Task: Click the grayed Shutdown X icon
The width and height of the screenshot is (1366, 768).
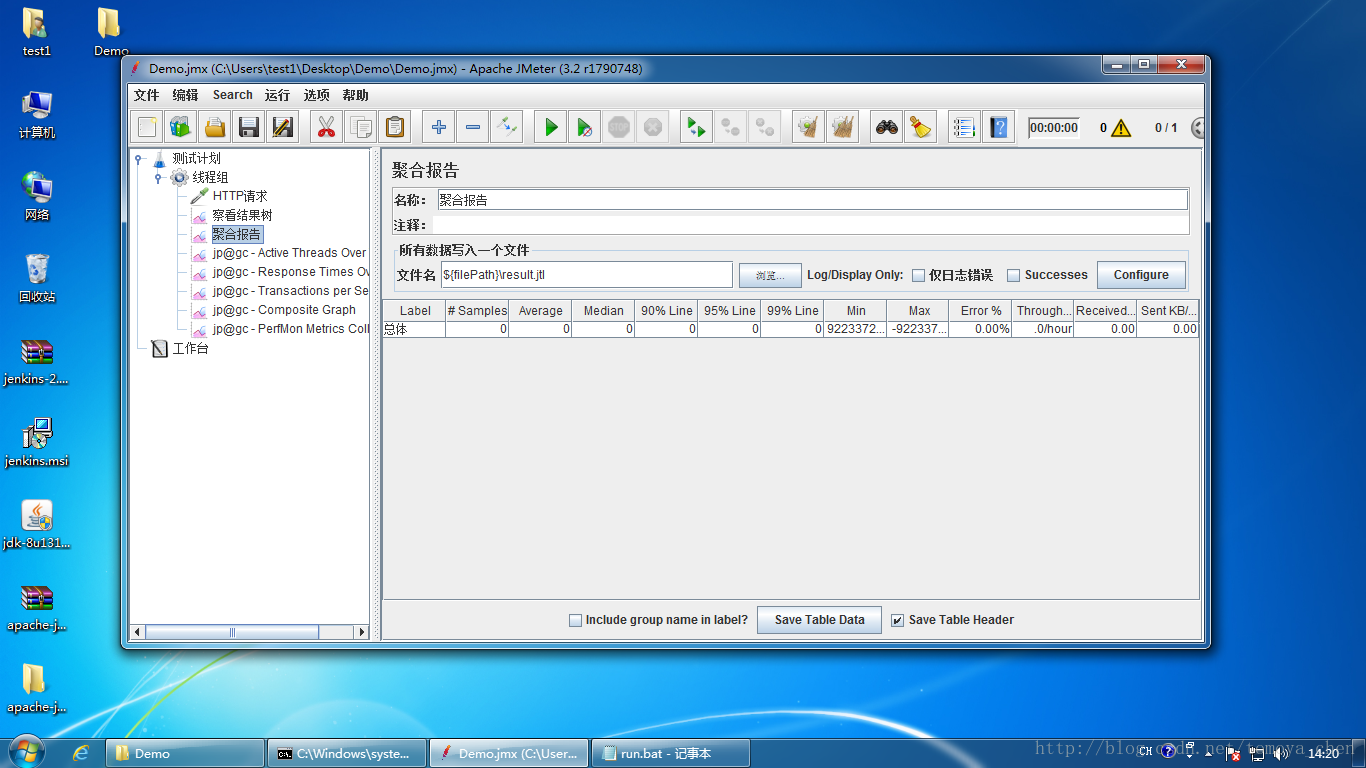Action: (x=653, y=127)
